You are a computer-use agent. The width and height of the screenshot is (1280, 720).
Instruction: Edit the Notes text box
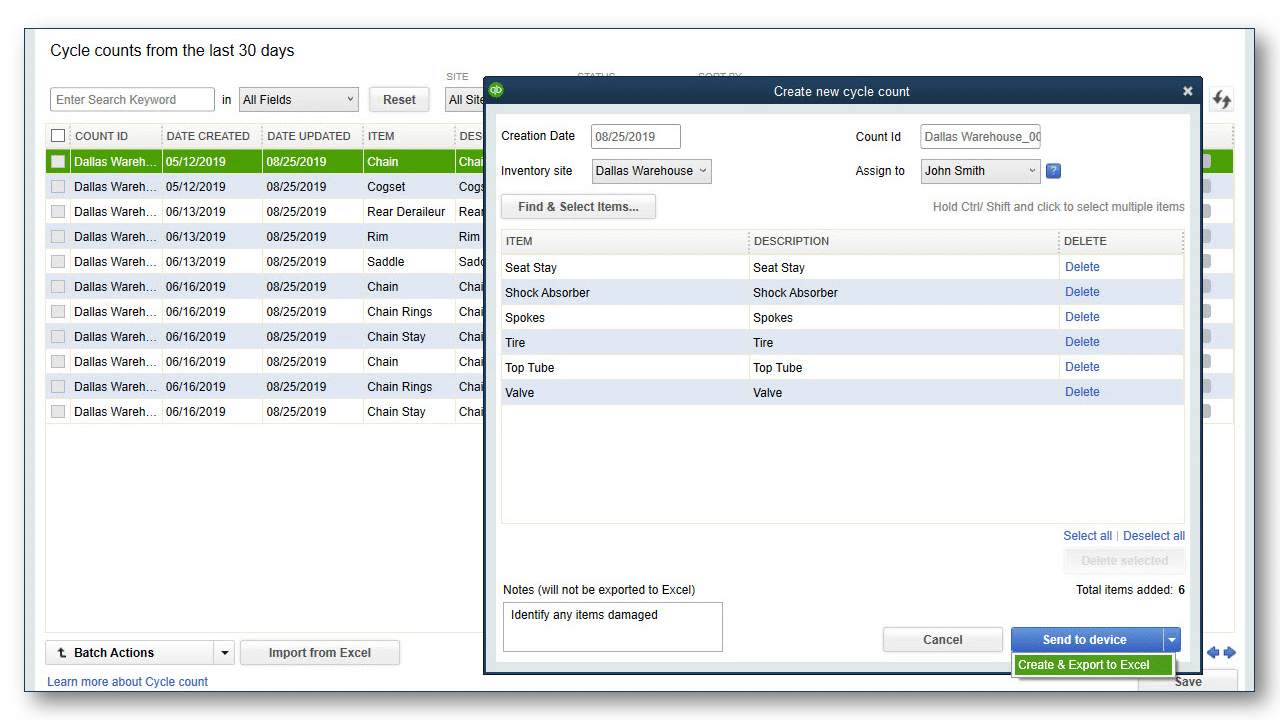coord(612,627)
